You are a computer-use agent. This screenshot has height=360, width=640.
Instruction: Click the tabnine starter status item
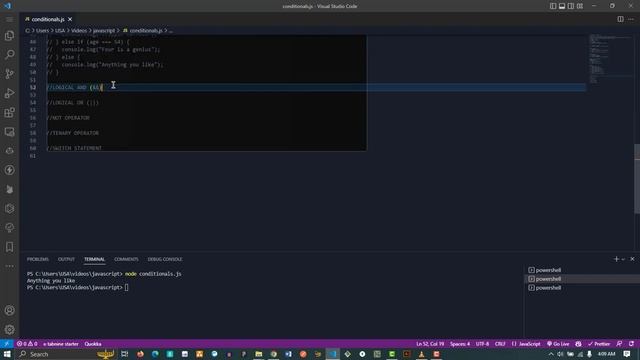pyautogui.click(x=60, y=344)
